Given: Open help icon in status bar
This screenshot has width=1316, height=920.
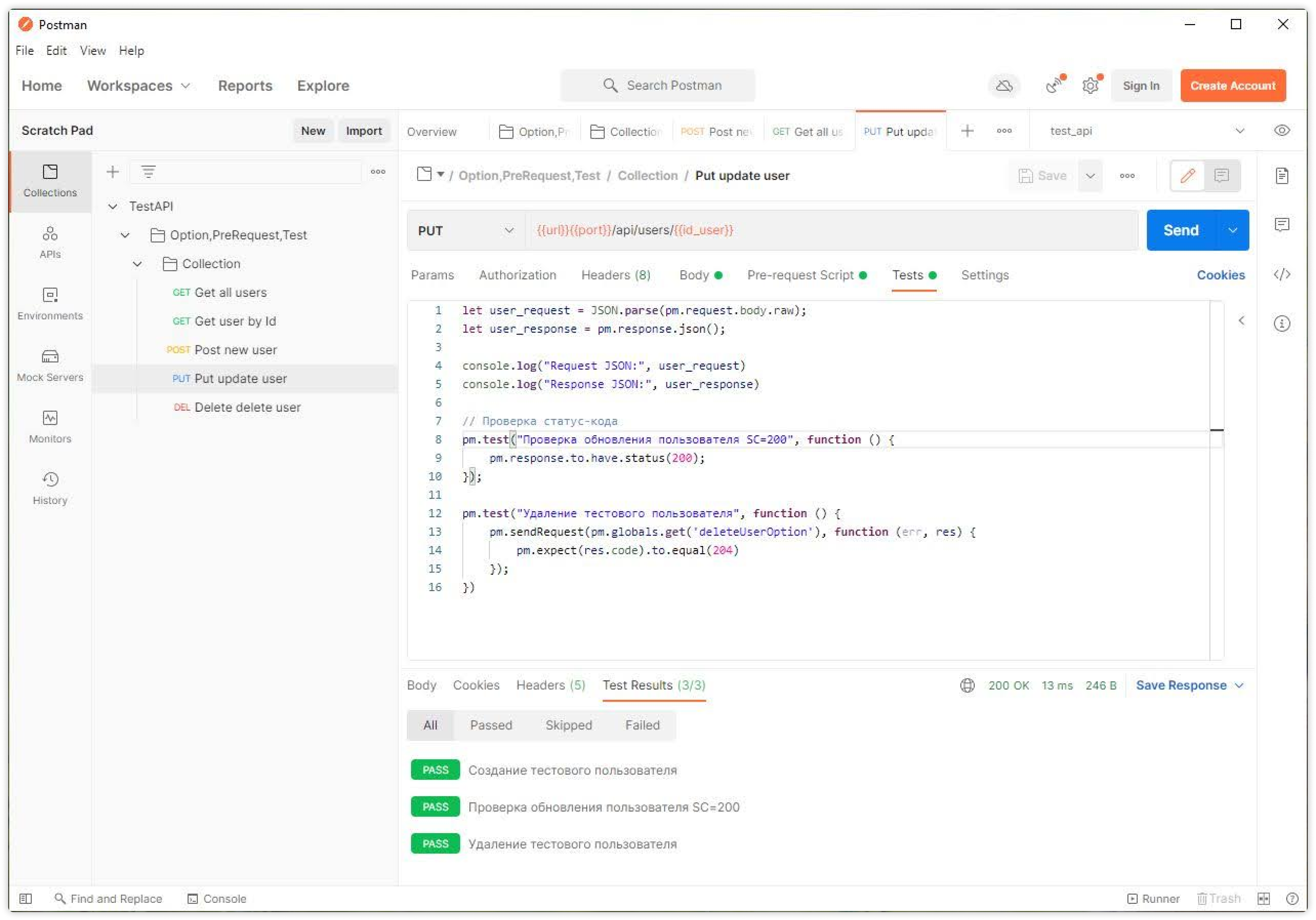Looking at the screenshot, I should coord(1292,899).
